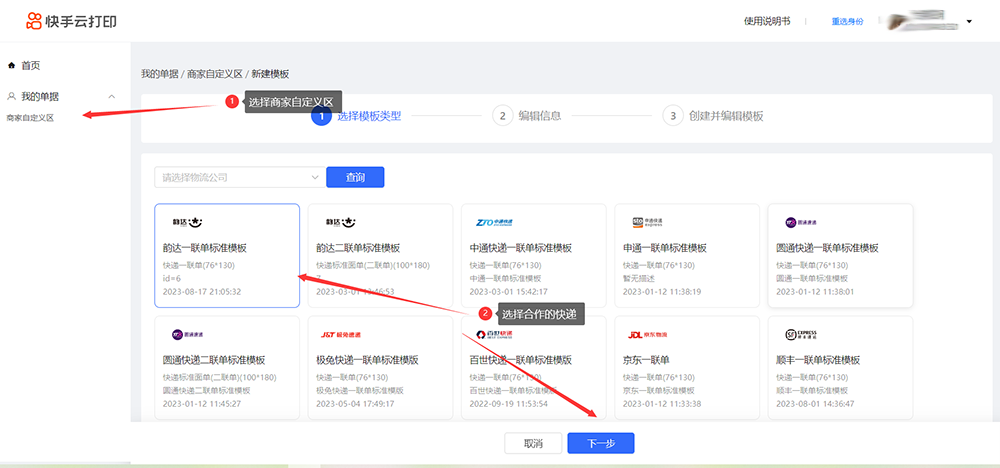Click the step 3 number circle
The width and height of the screenshot is (1000, 468).
(673, 116)
